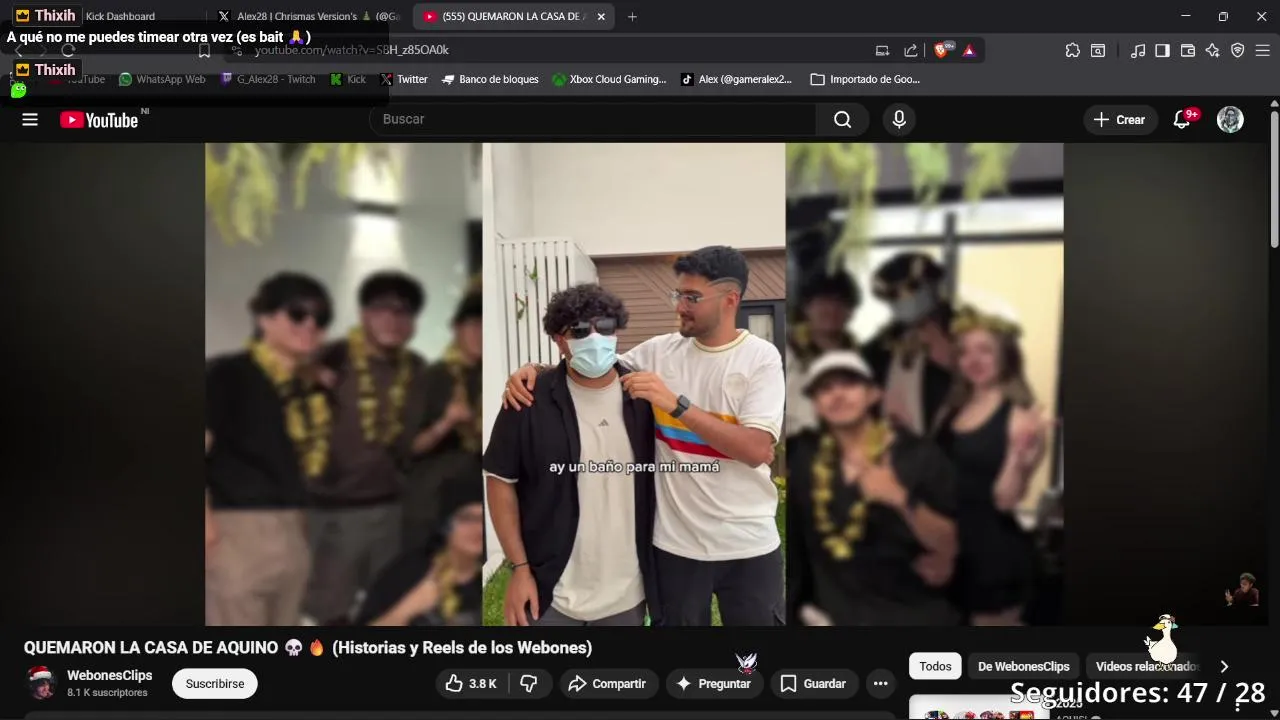Toggle the browser sidebar panel
Viewport: 1280px width, 720px height.
coord(1162,50)
